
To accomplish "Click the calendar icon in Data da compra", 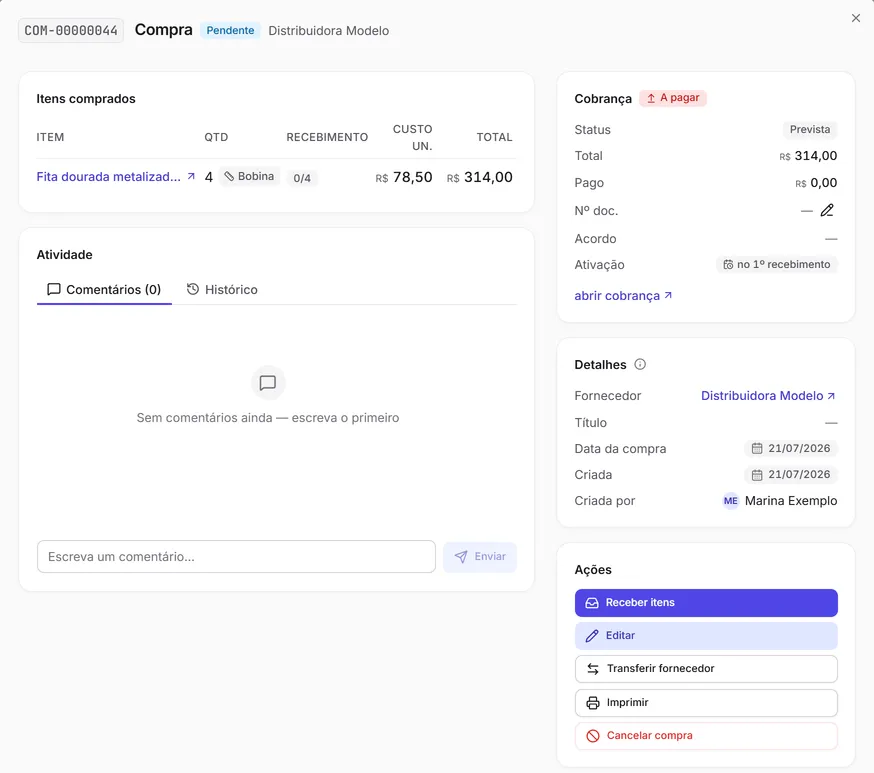I will [x=756, y=449].
